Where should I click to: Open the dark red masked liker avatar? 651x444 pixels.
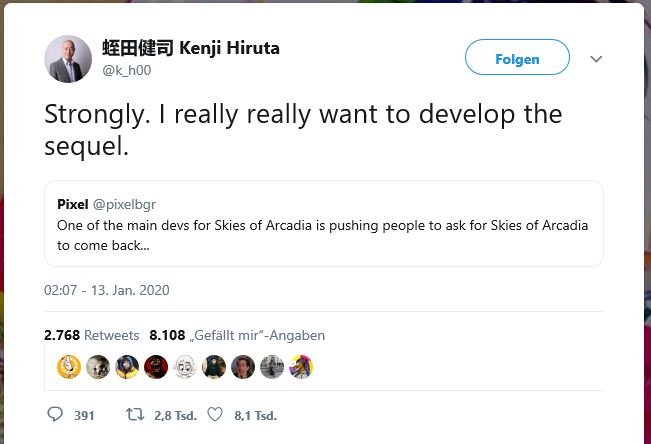tap(155, 367)
